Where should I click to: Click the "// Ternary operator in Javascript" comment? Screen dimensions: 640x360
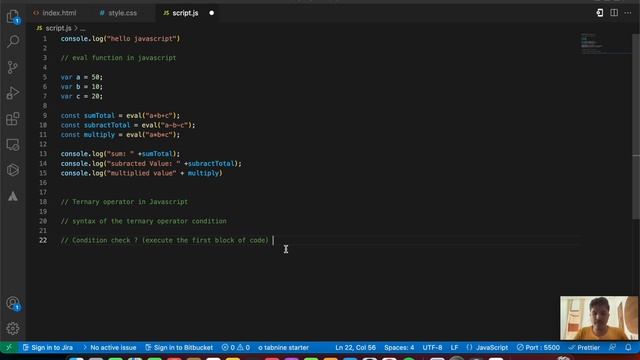click(124, 202)
